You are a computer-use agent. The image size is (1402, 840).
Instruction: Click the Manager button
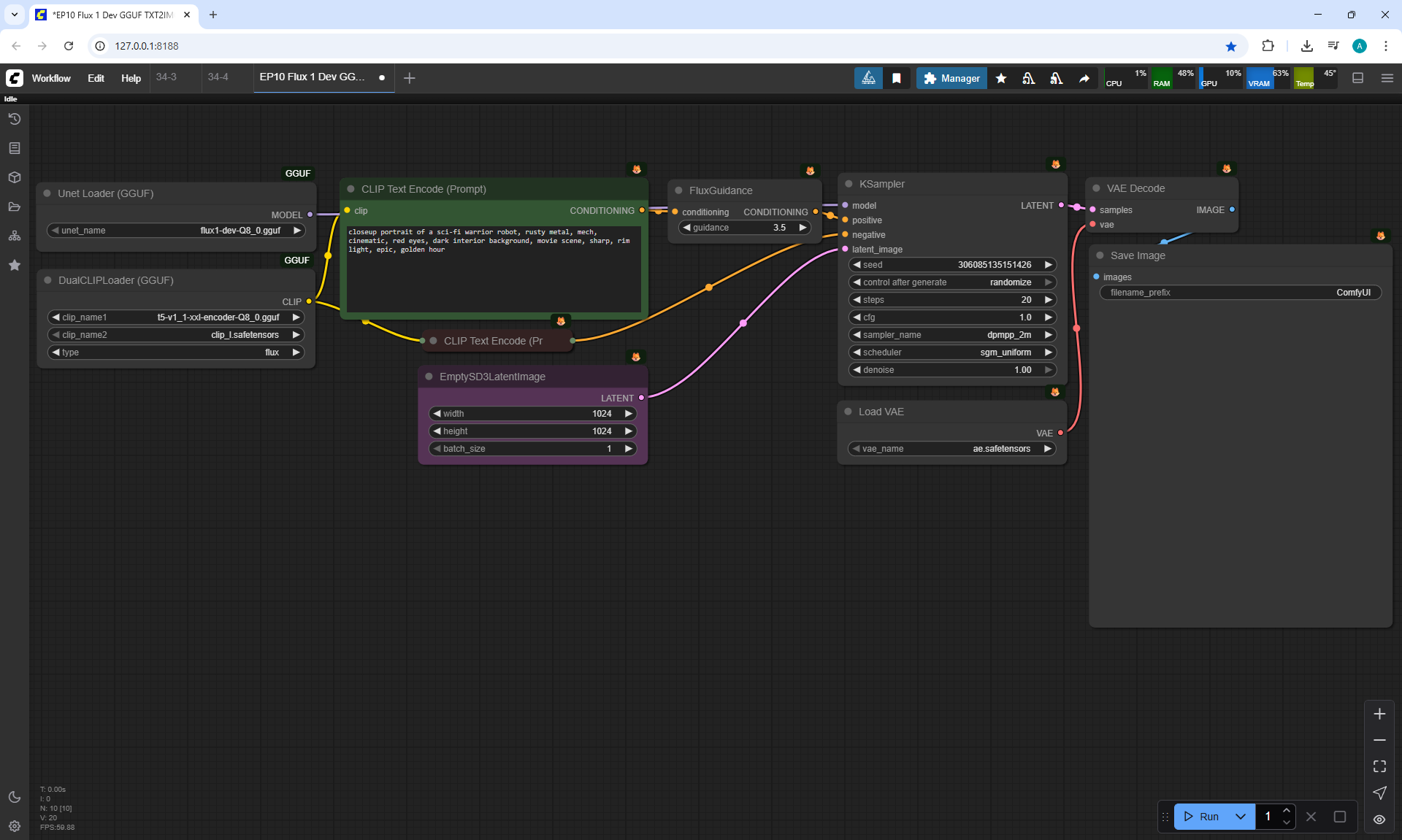951,78
